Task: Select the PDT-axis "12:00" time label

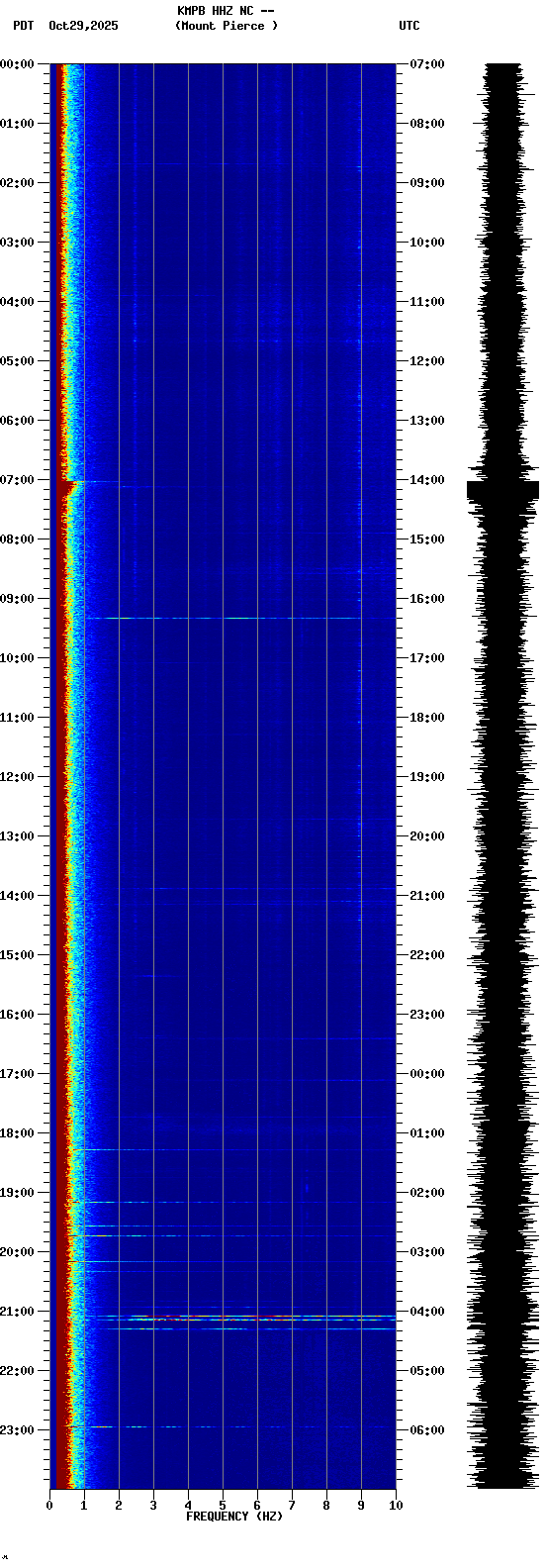Action: (x=17, y=777)
